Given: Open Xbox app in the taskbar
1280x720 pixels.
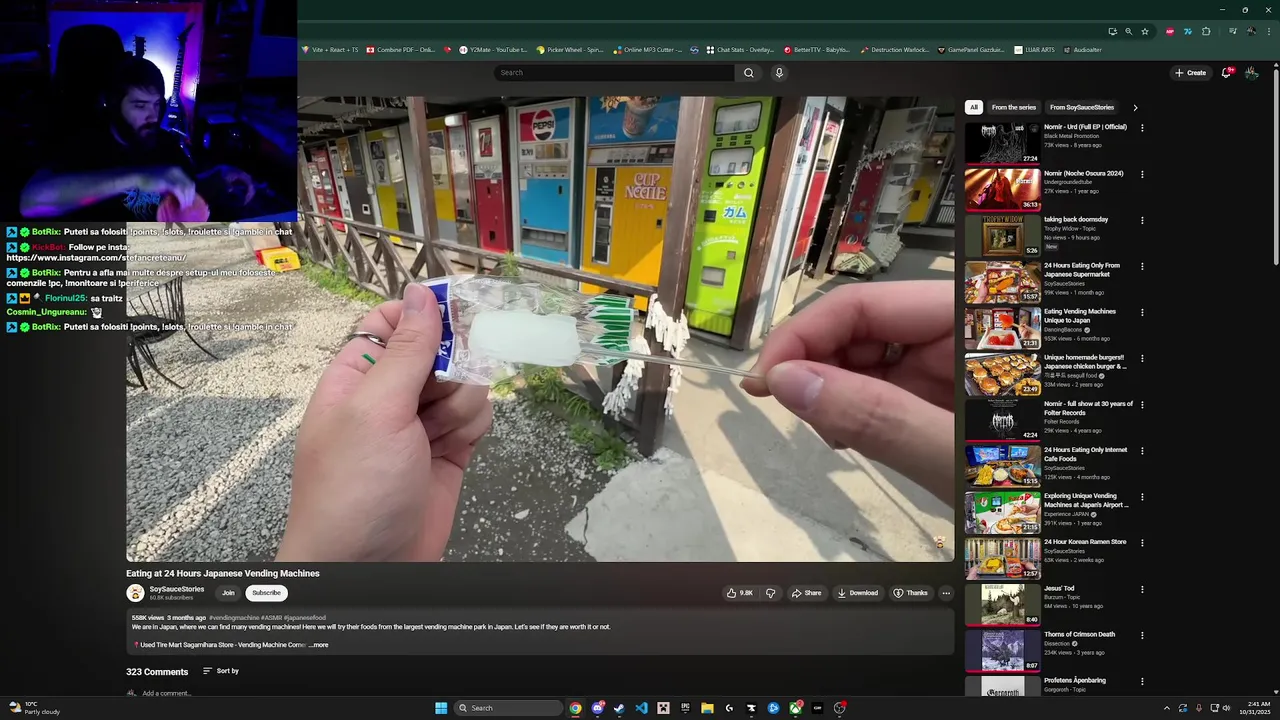Looking at the screenshot, I should pyautogui.click(x=795, y=708).
